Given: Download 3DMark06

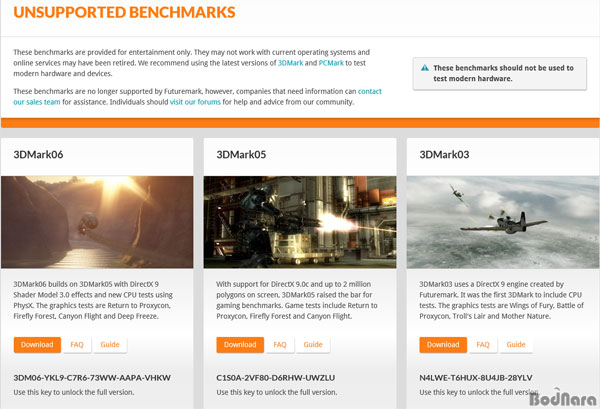Looking at the screenshot, I should [37, 345].
